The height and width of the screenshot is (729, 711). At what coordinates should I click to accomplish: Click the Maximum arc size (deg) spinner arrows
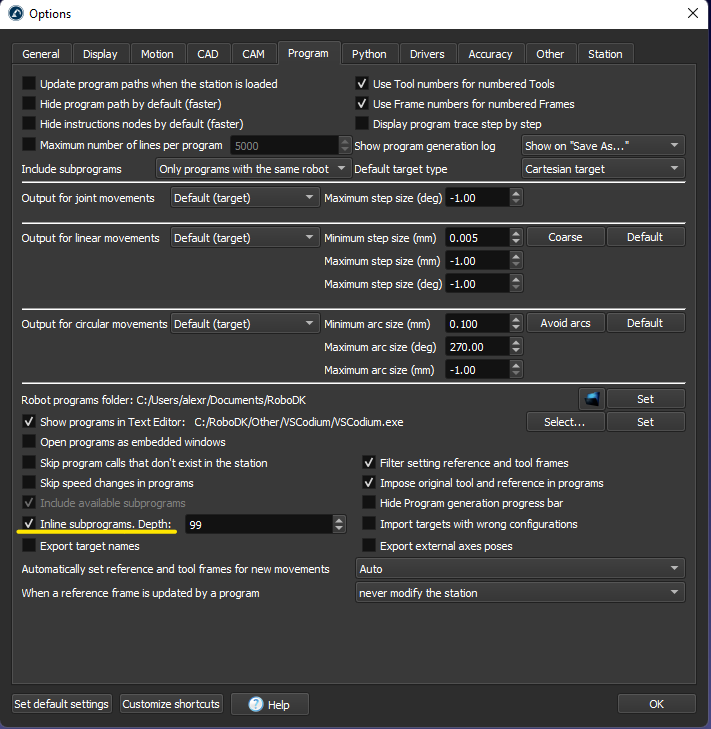click(516, 347)
